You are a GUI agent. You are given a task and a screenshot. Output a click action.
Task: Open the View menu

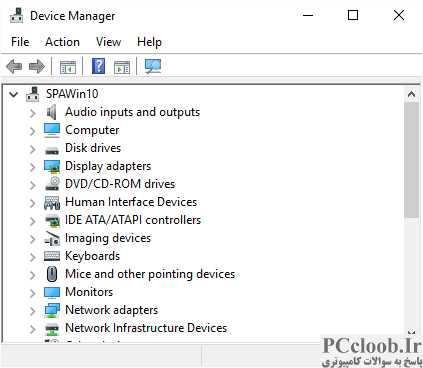pos(108,42)
